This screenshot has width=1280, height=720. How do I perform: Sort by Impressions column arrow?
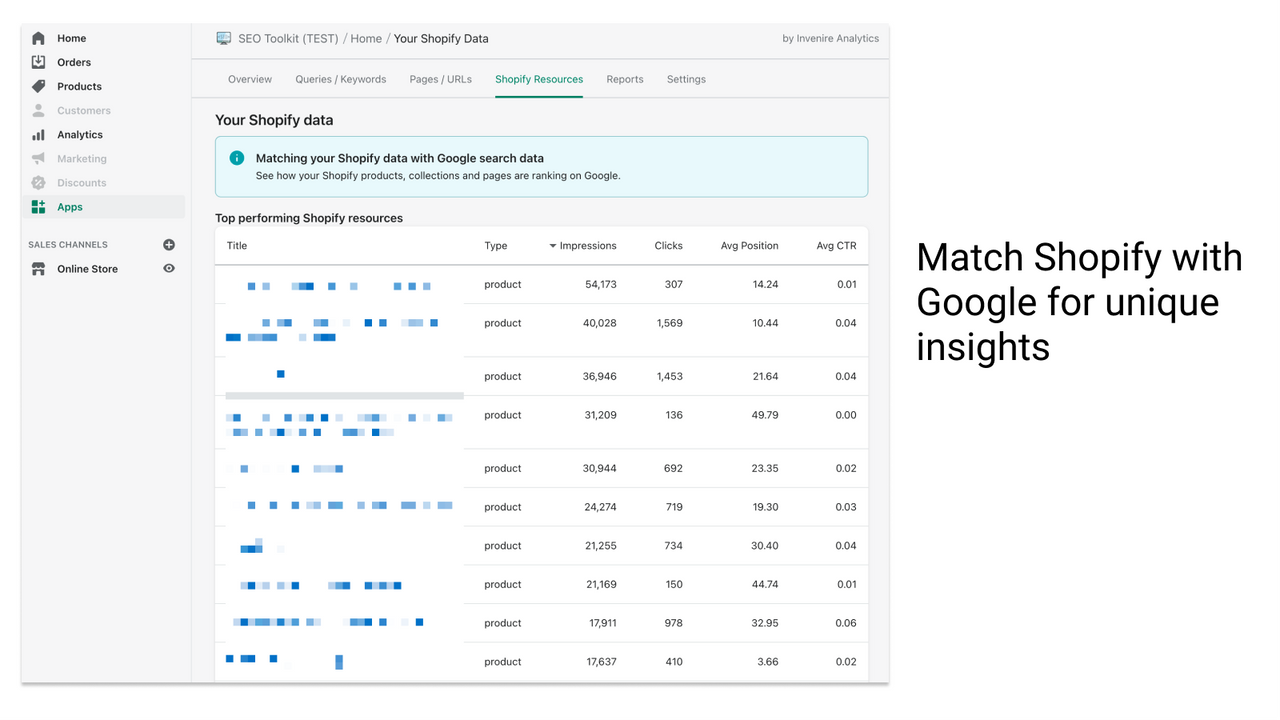click(552, 246)
